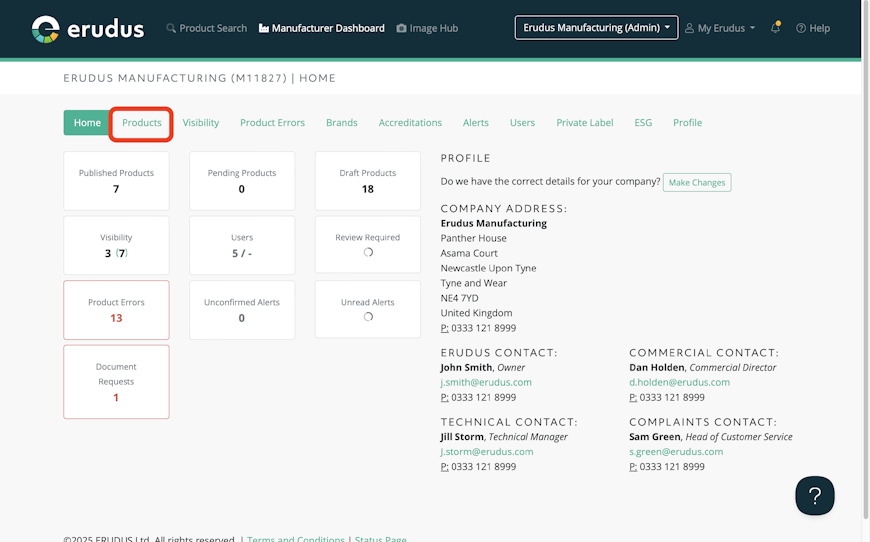Go to Manufacturer Dashboard
Image resolution: width=870 pixels, height=542 pixels.
click(x=322, y=28)
